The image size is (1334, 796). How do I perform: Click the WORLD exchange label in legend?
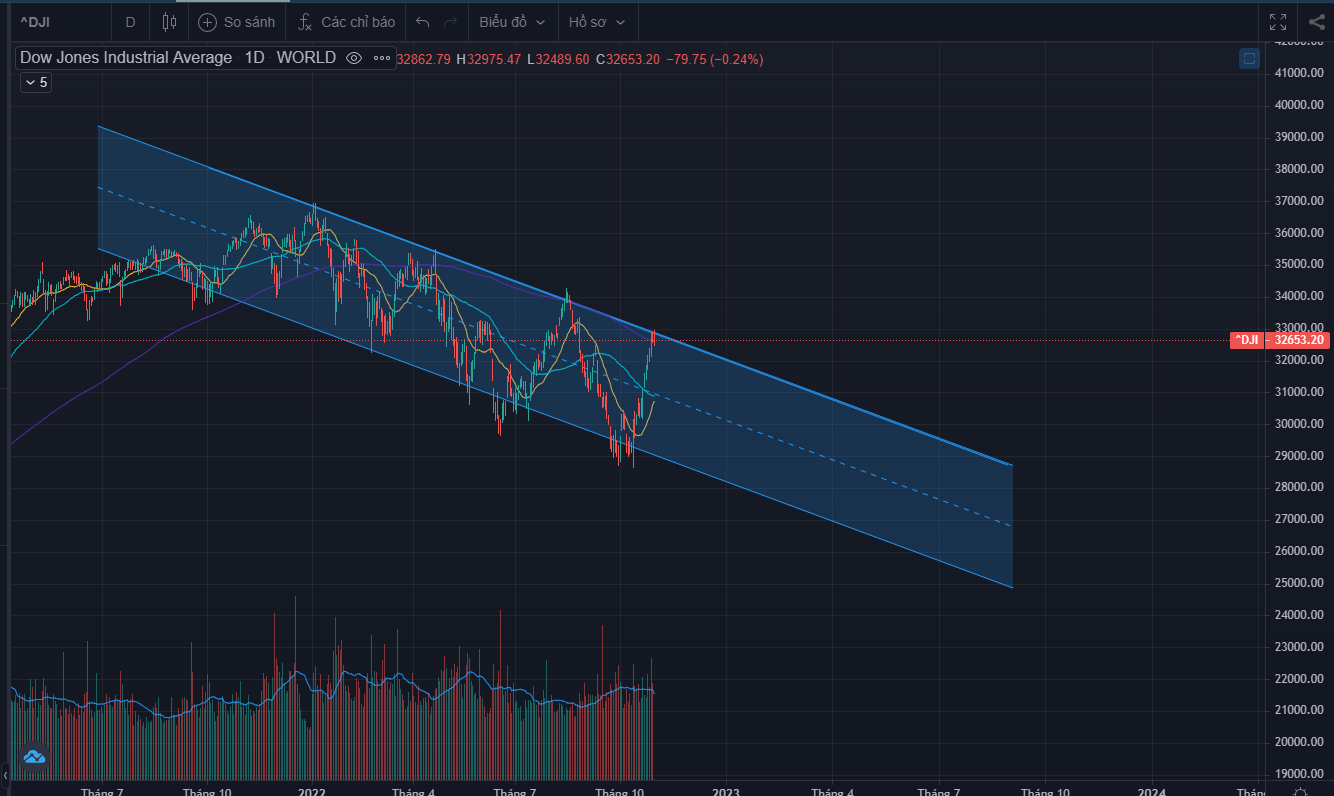point(306,58)
